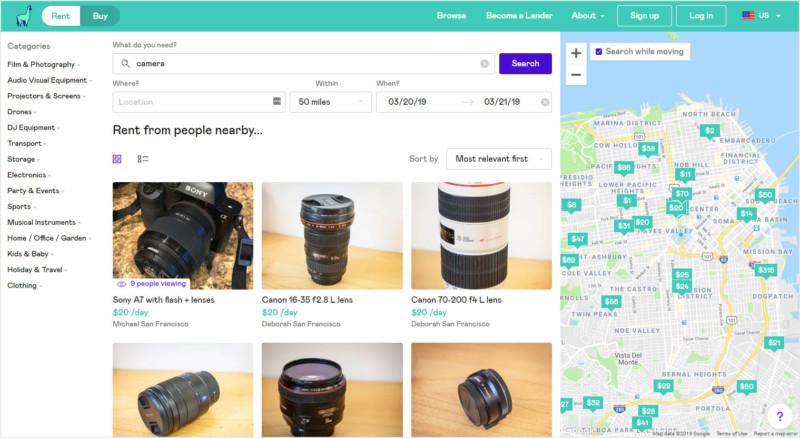The height and width of the screenshot is (438, 800).
Task: Open Canon 70-200 f4 L lens listing
Action: tap(456, 300)
